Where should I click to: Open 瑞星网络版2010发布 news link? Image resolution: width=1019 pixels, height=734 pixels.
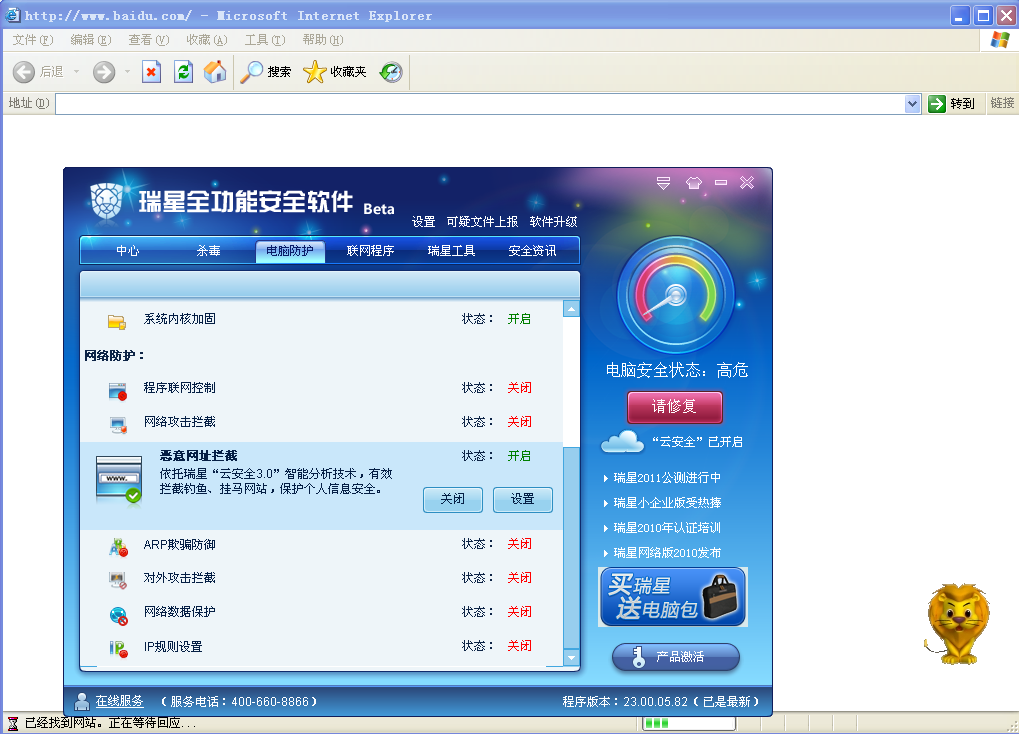point(667,553)
